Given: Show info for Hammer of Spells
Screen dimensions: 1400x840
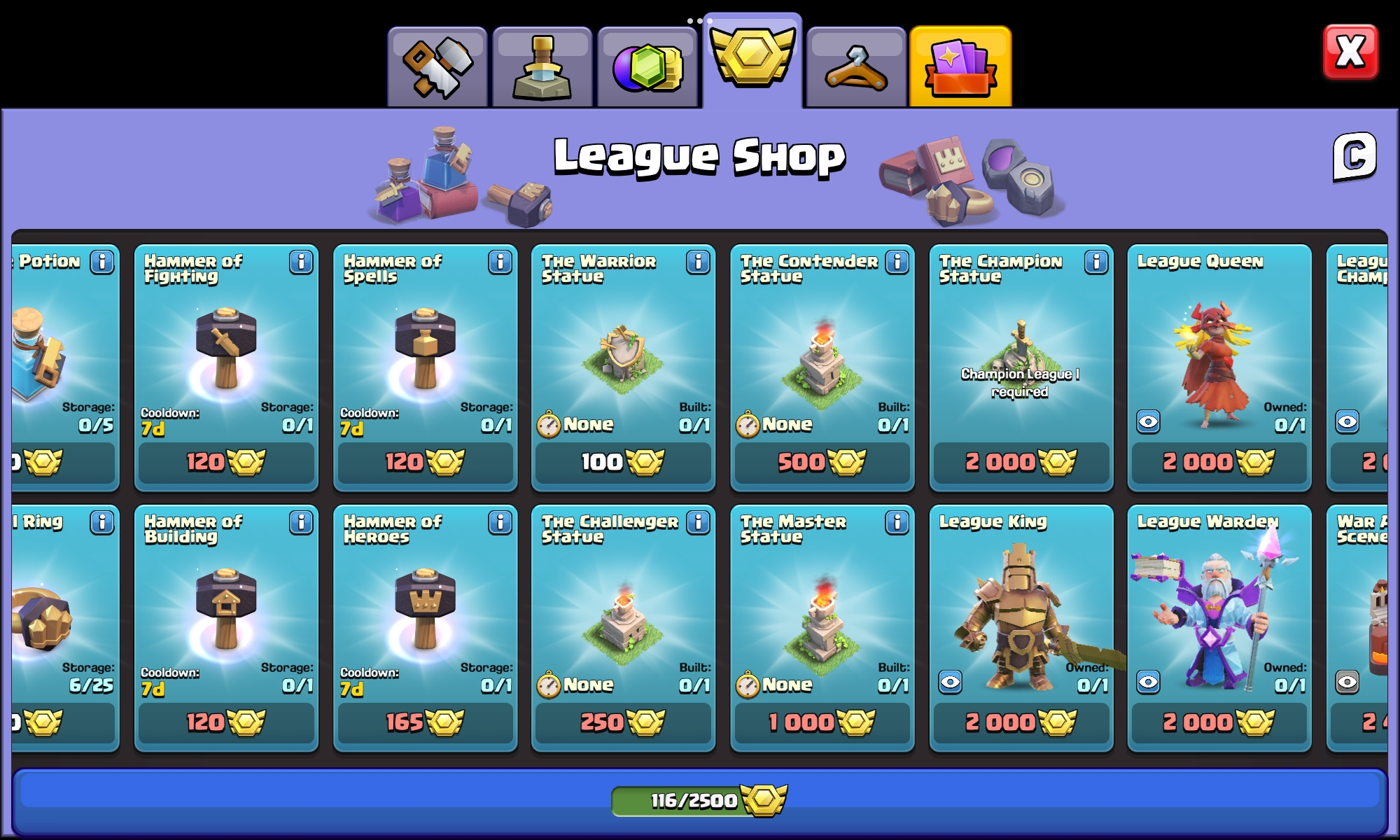Looking at the screenshot, I should tap(500, 262).
